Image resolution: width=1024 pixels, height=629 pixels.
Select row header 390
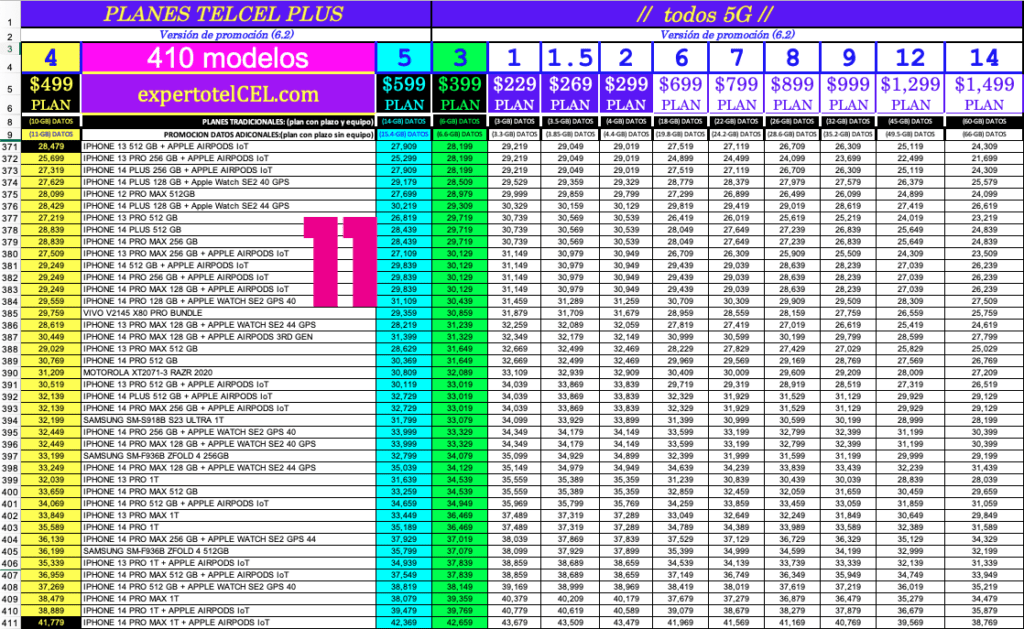point(10,373)
